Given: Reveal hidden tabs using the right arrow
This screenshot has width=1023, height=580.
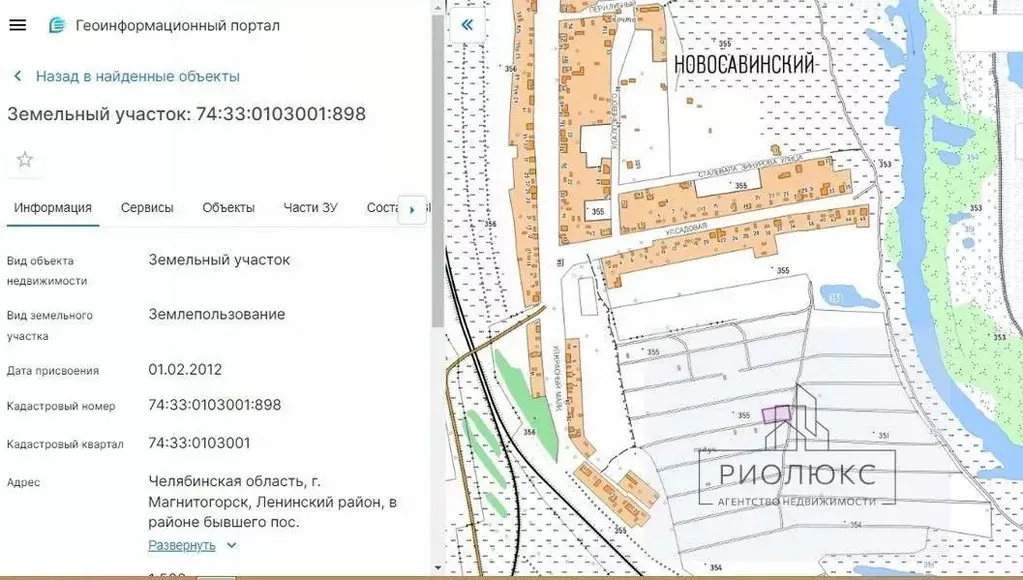Looking at the screenshot, I should click(x=412, y=210).
